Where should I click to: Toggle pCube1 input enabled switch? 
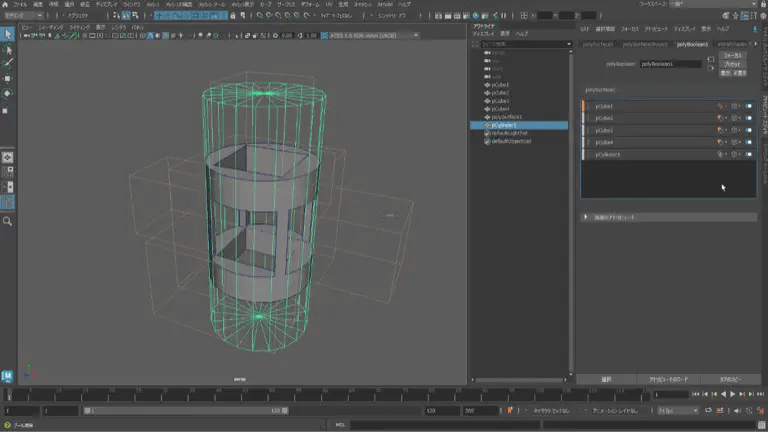[748, 106]
